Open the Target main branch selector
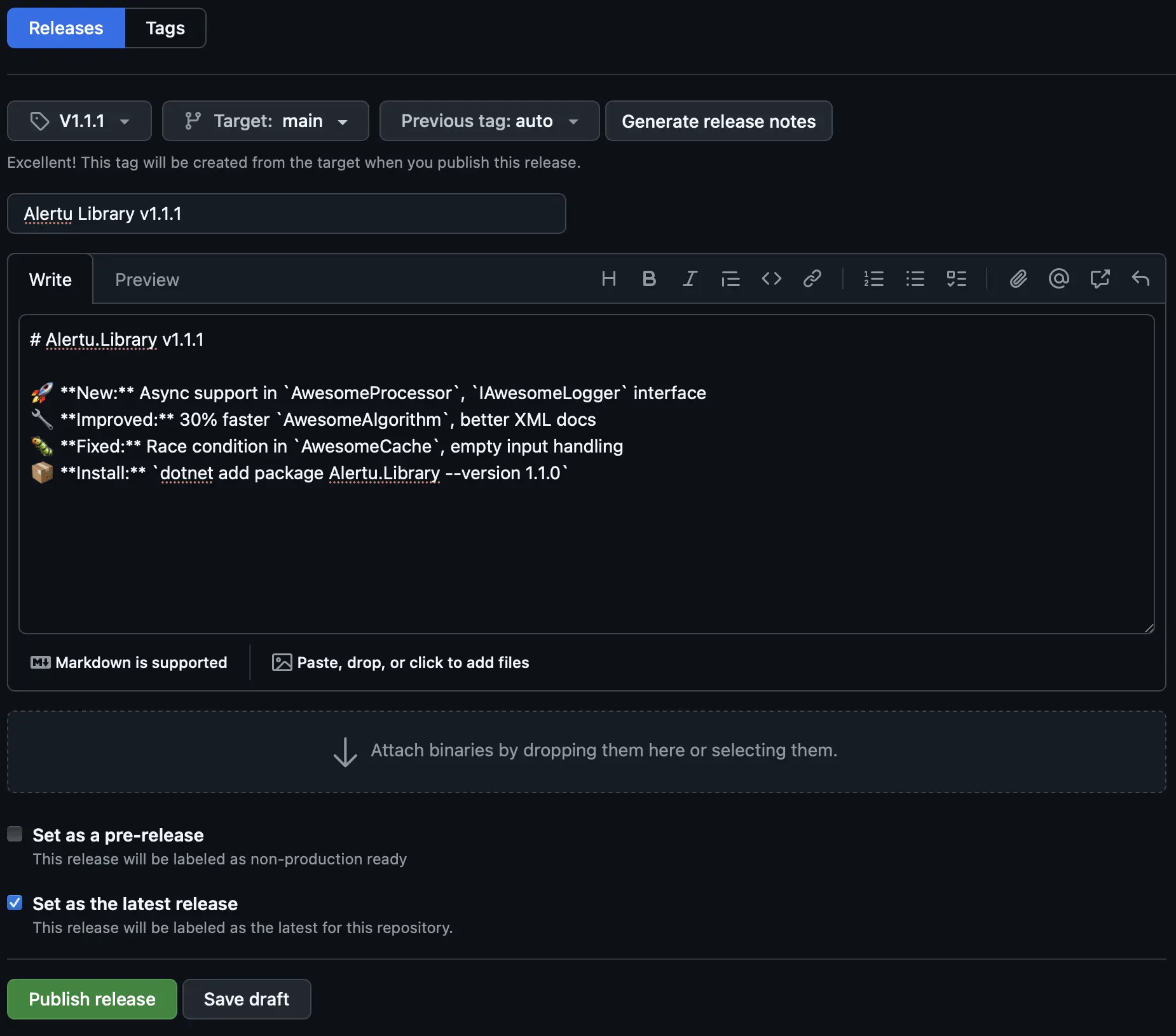This screenshot has width=1176, height=1036. coord(265,121)
